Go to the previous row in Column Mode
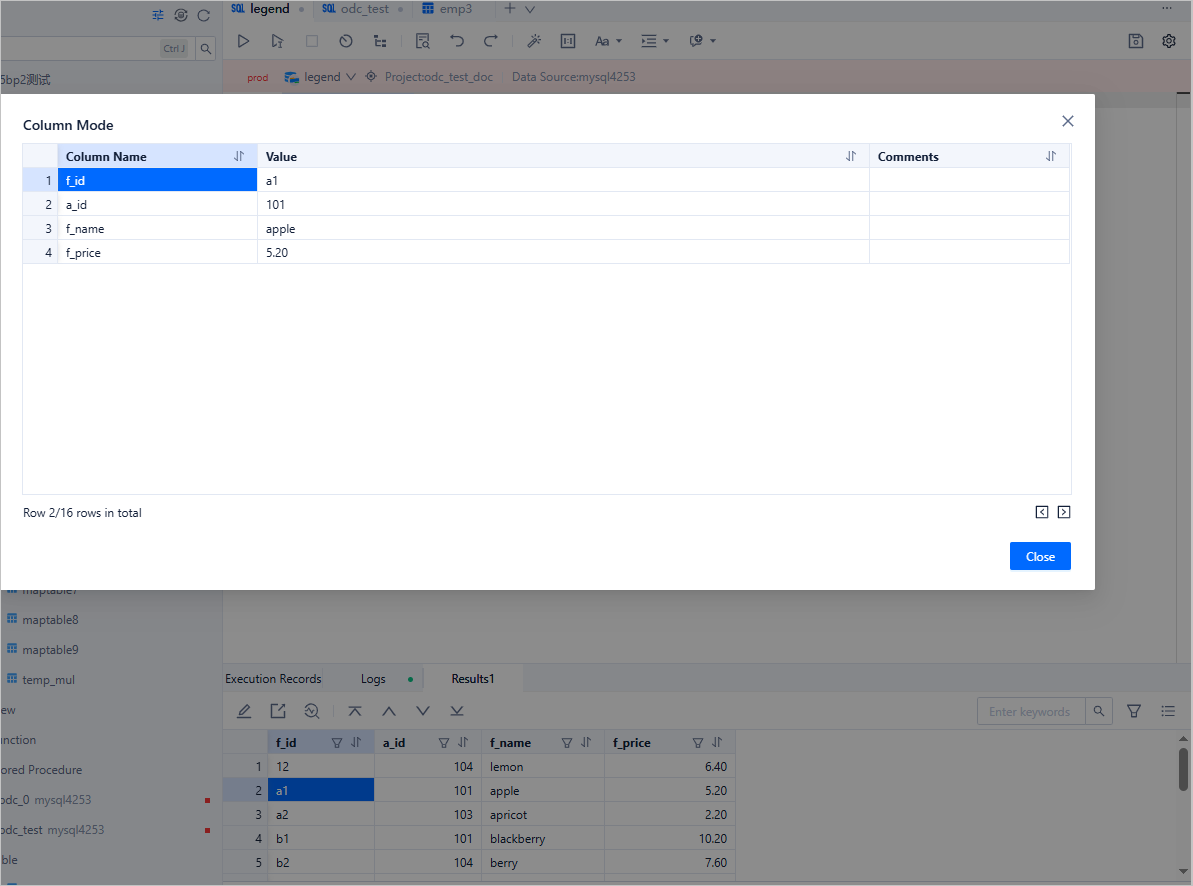 coord(1041,512)
